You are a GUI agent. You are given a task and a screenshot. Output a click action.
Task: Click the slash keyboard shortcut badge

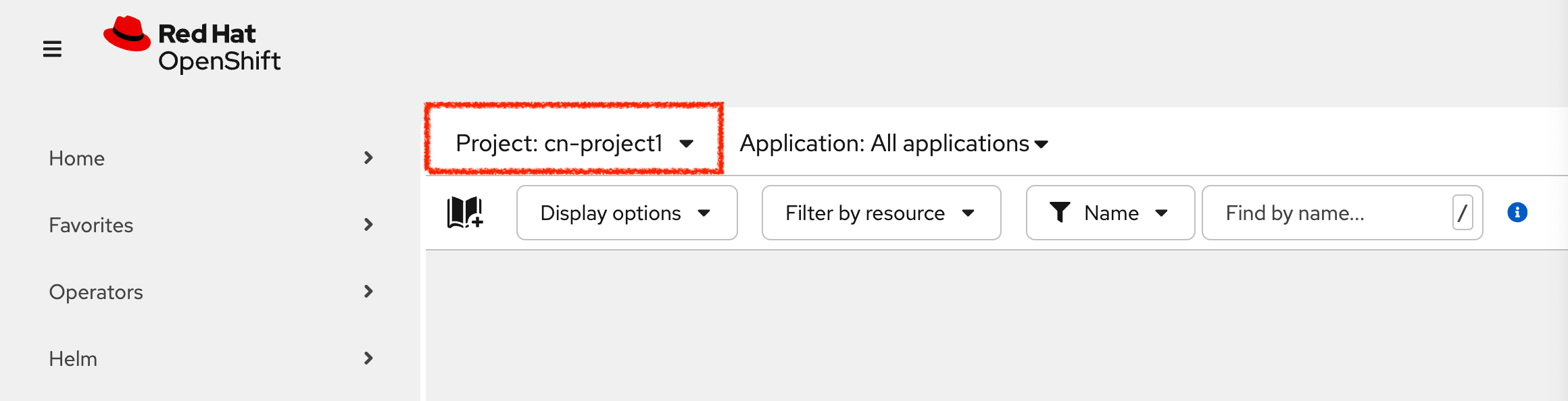tap(1462, 213)
